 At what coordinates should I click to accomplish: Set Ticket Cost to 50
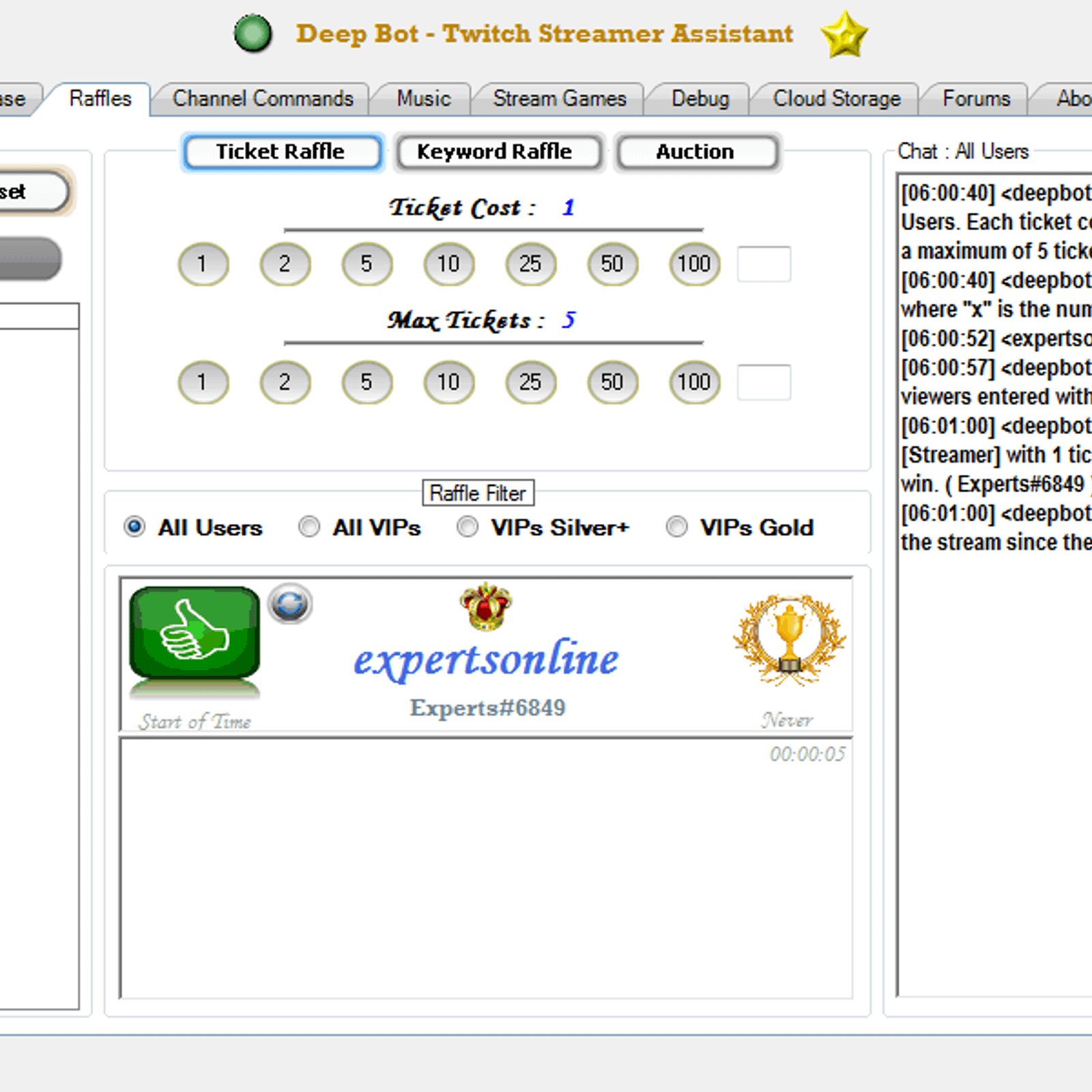click(612, 264)
